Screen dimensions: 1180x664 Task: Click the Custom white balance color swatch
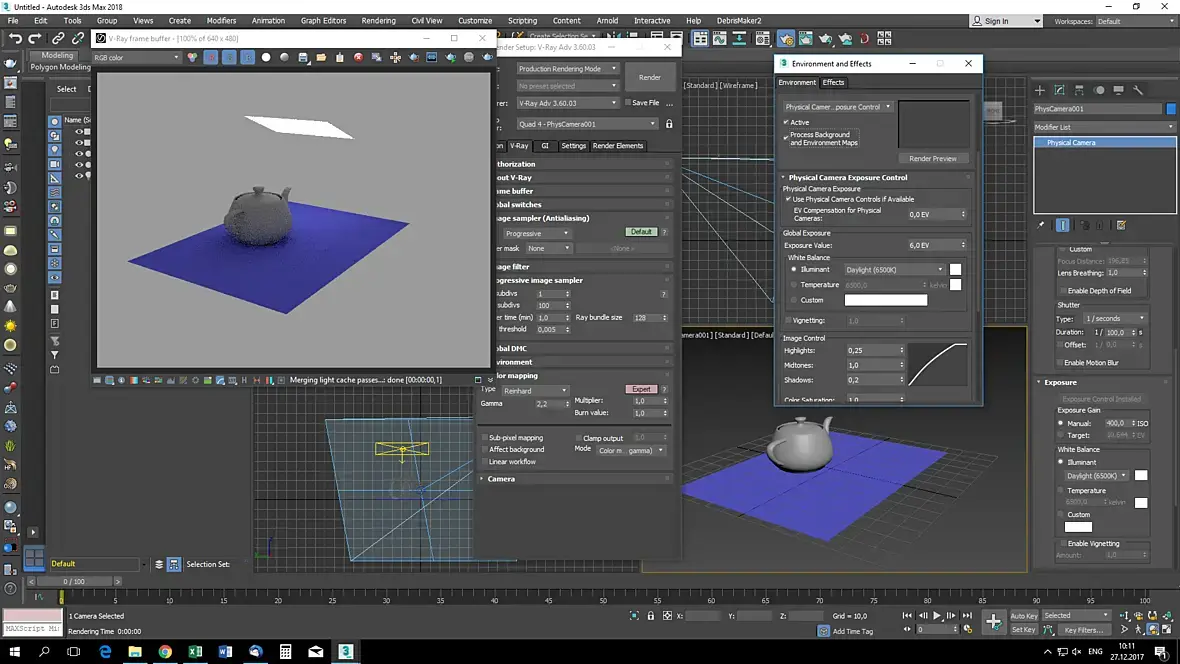point(885,300)
